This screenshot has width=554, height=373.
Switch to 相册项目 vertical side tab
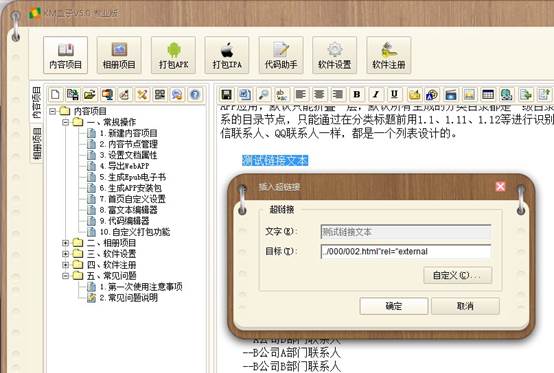36,144
